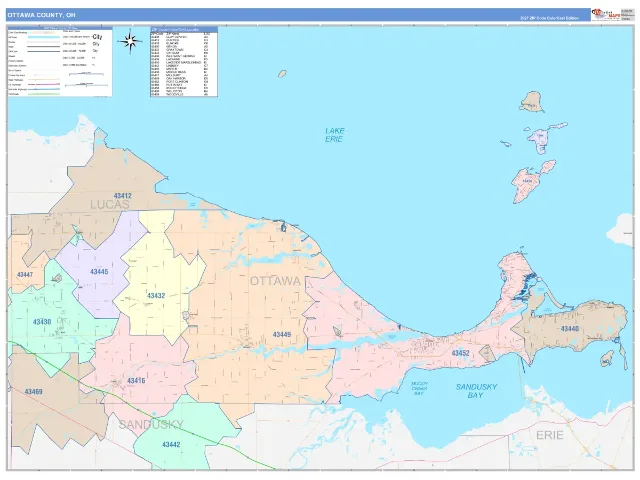This screenshot has width=640, height=480.
Task: Click the Market Maps logo in header
Action: tap(606, 15)
